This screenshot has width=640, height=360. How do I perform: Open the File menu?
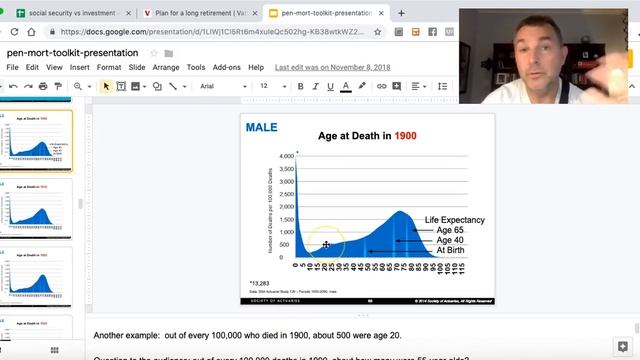click(x=12, y=67)
